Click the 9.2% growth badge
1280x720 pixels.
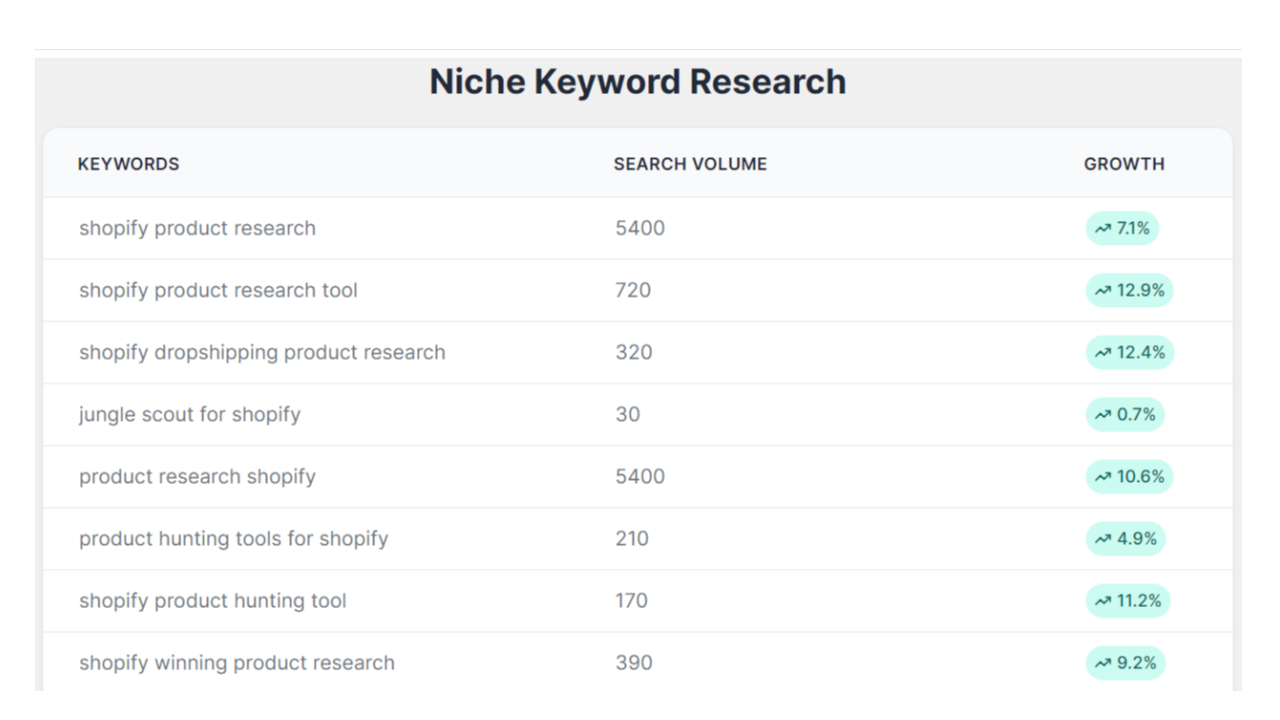click(1126, 662)
